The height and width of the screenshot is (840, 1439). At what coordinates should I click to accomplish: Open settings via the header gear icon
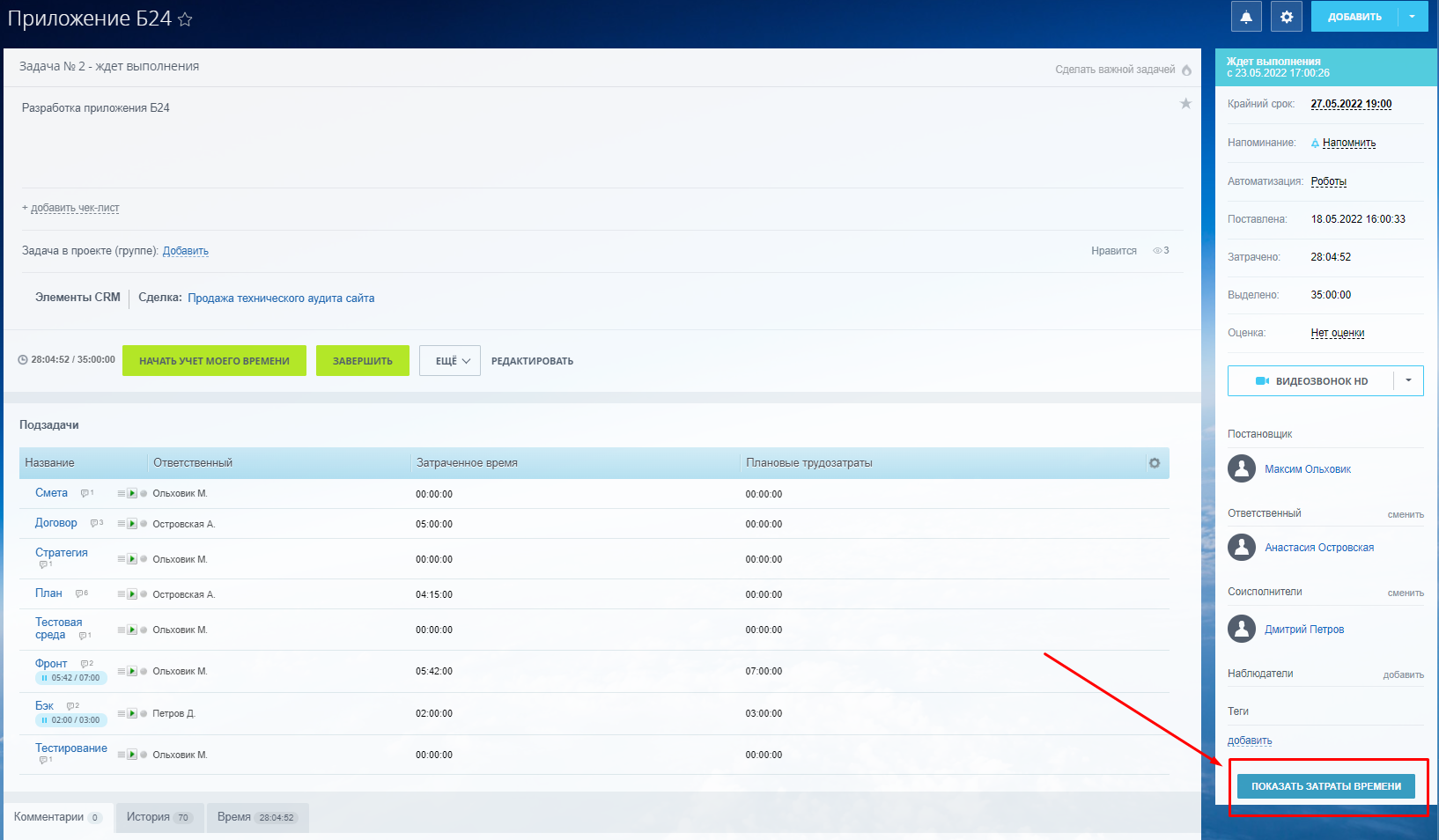tap(1287, 17)
